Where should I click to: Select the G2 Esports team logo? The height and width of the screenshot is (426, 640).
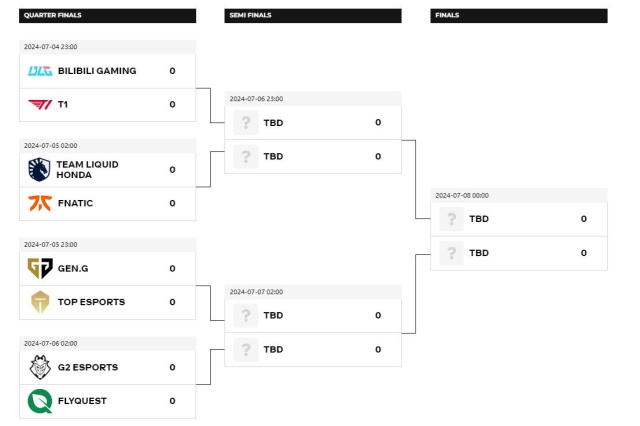click(40, 367)
